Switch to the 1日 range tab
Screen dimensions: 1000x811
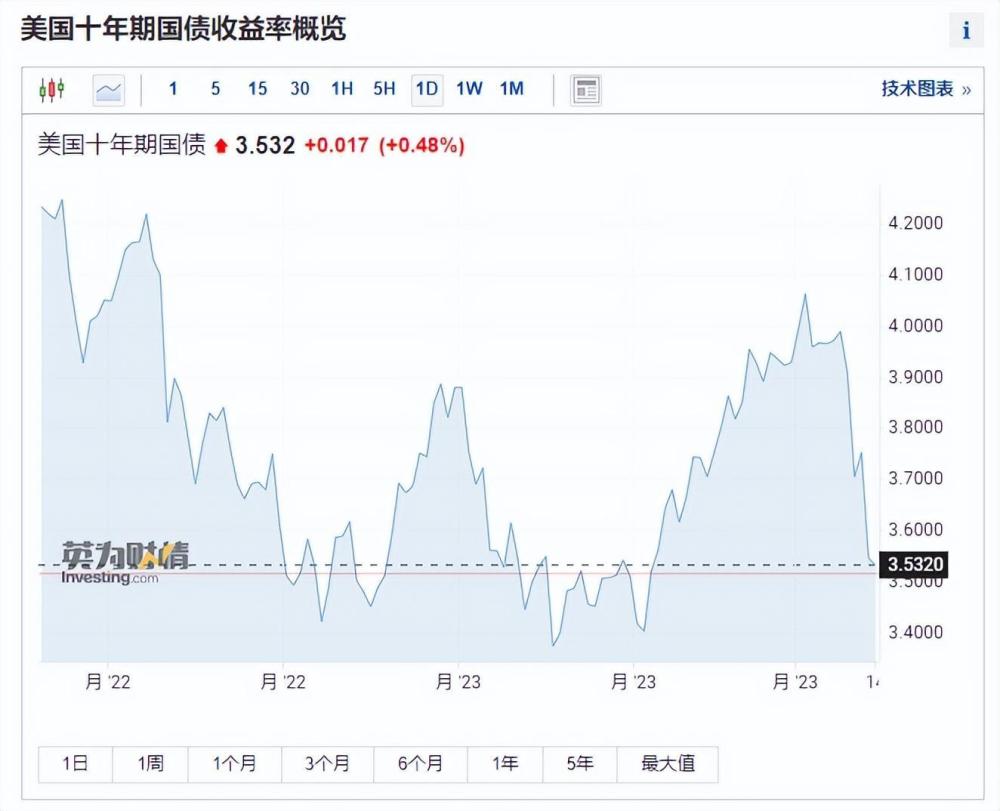[75, 763]
